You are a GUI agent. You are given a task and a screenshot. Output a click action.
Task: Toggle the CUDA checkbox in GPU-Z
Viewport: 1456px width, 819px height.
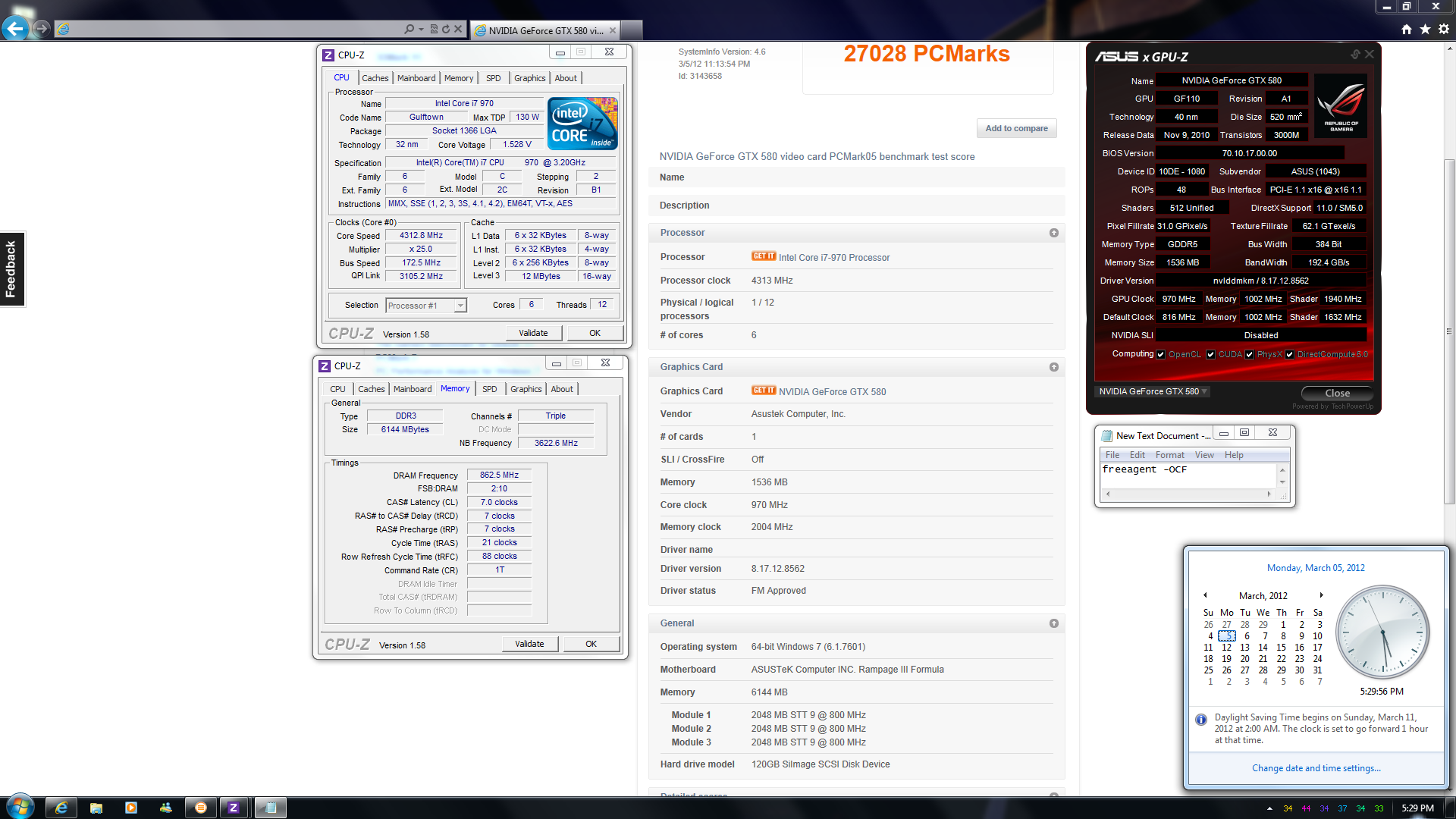coord(1211,354)
